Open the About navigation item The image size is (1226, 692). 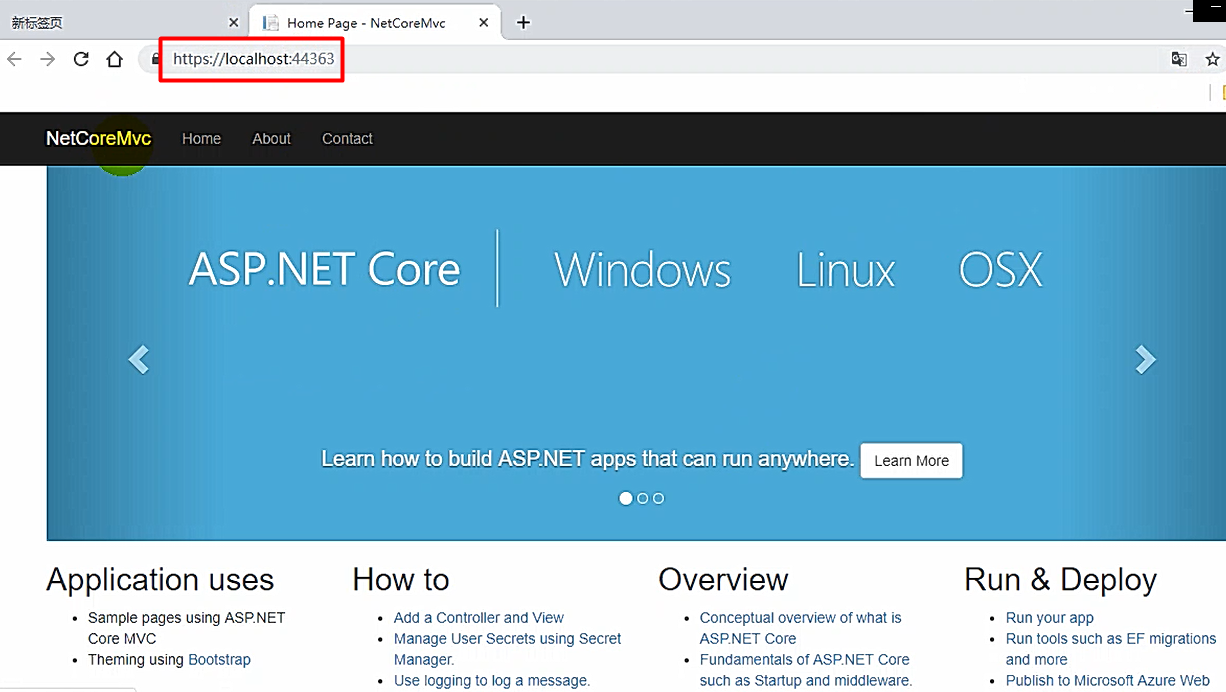271,139
